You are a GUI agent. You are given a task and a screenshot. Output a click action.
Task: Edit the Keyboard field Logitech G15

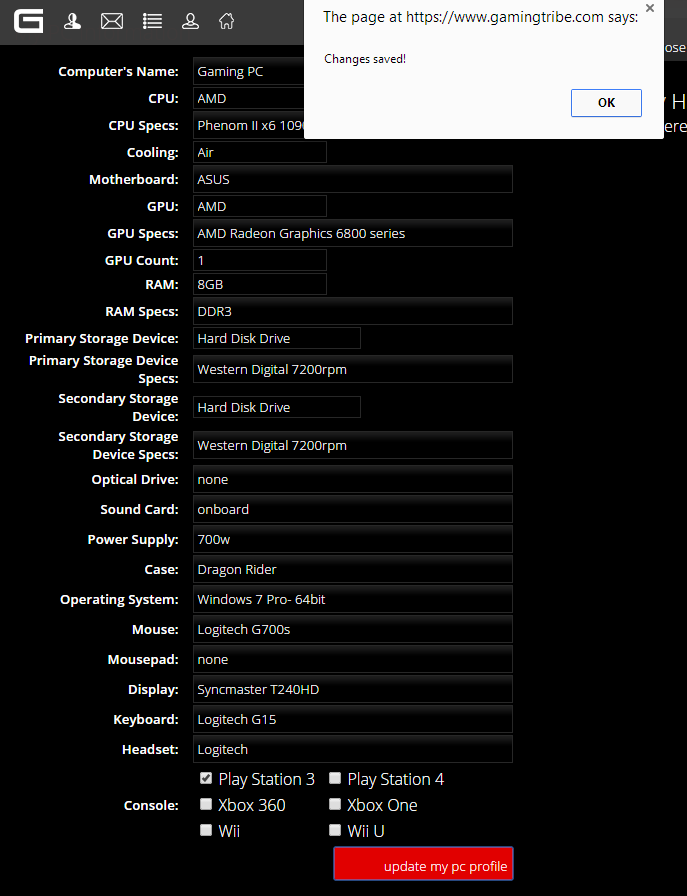(353, 719)
